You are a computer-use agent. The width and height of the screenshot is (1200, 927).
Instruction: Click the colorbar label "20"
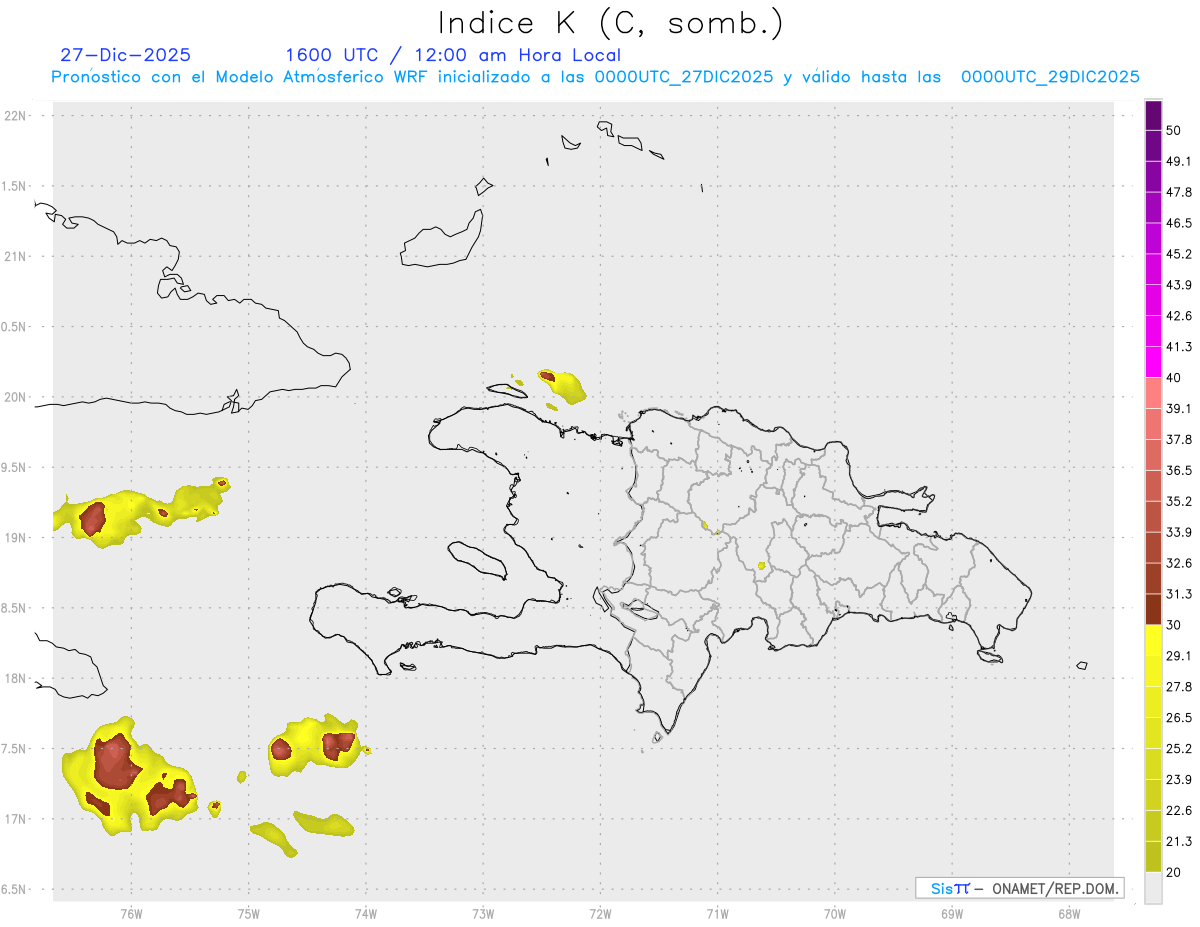[1174, 872]
